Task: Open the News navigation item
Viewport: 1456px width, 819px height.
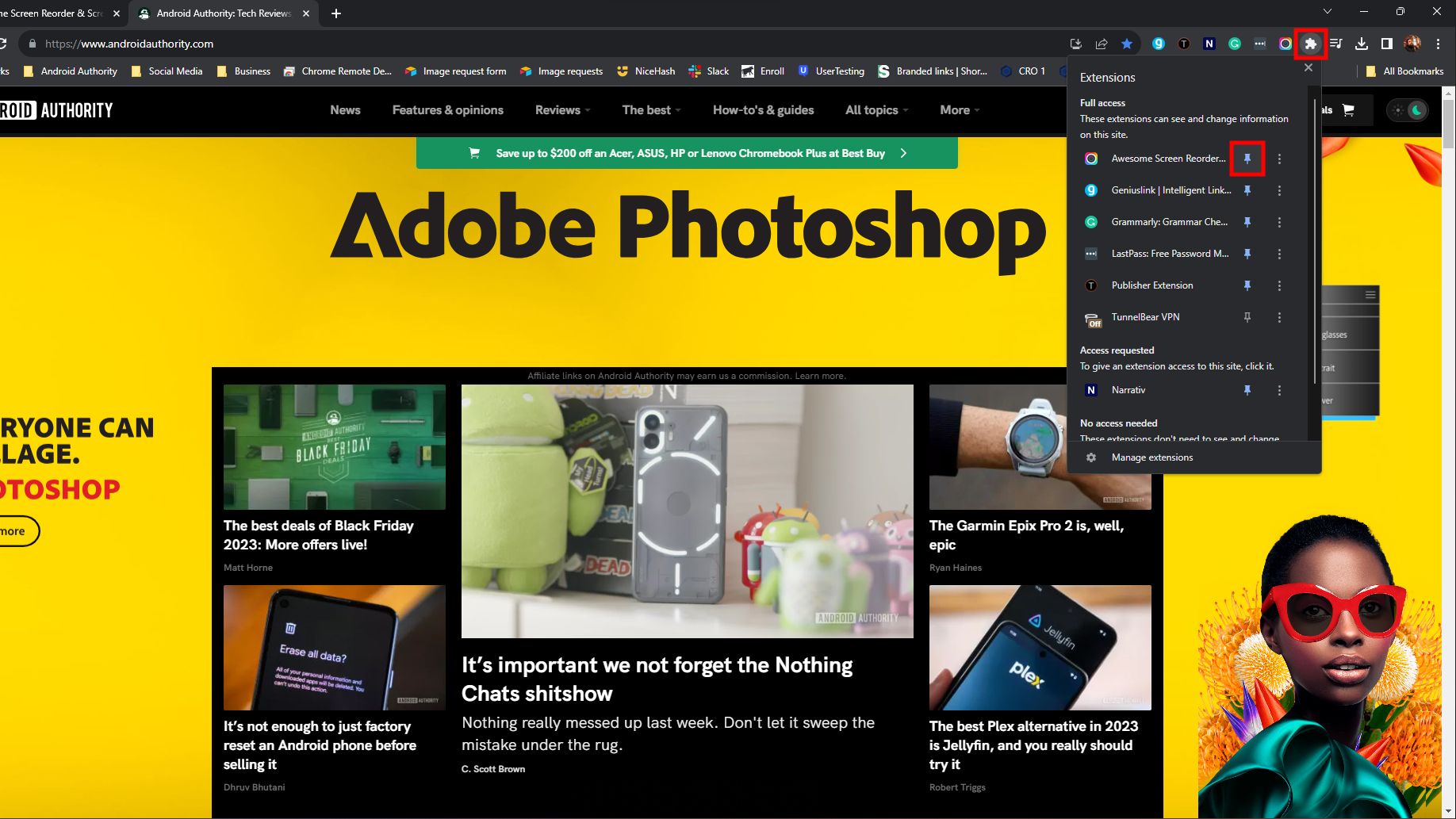Action: tap(345, 110)
